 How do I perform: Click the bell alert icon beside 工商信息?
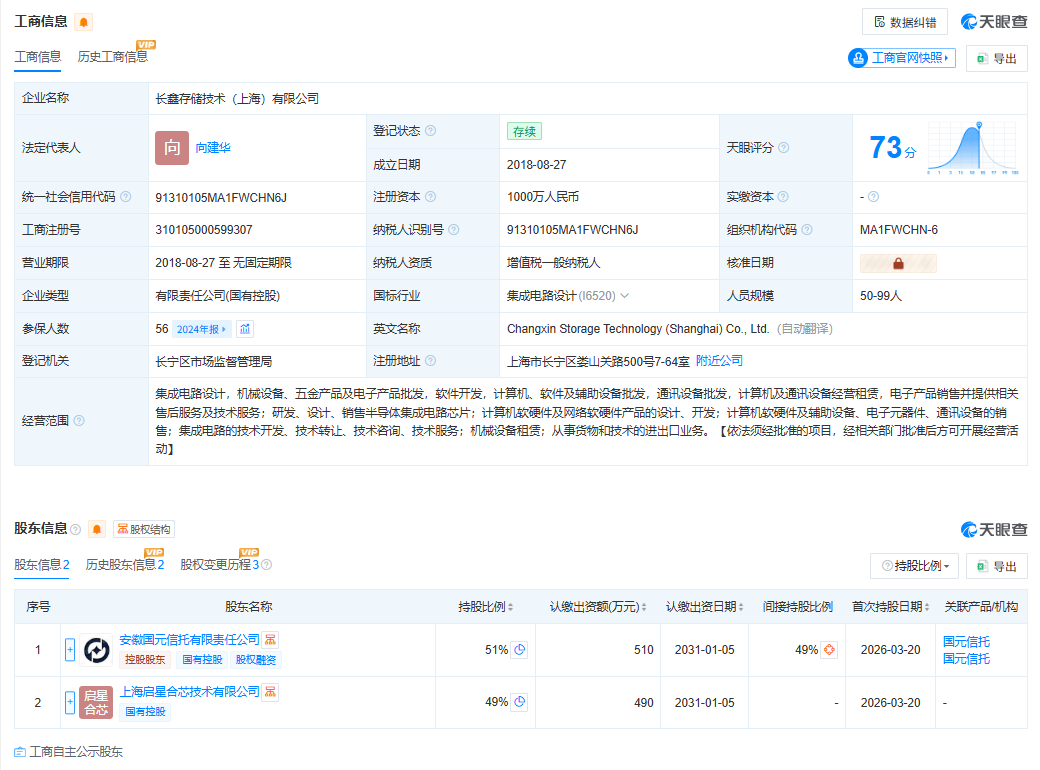tap(83, 22)
